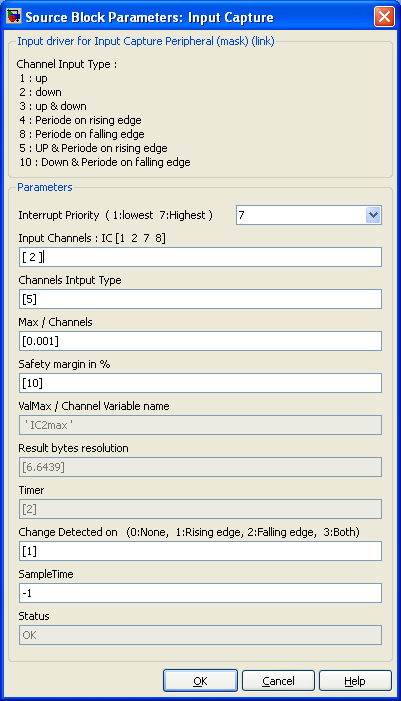Image resolution: width=401 pixels, height=701 pixels.
Task: Click the Safety margin in % field
Action: [x=200, y=383]
